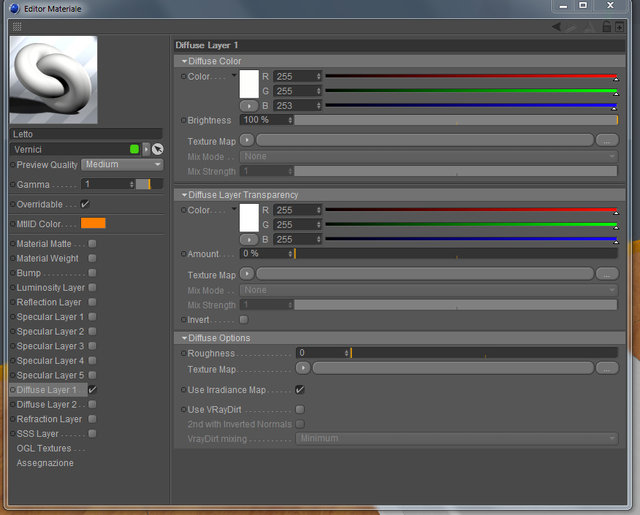
Task: Collapse the Diffuse Layer Transparency section
Action: point(185,195)
